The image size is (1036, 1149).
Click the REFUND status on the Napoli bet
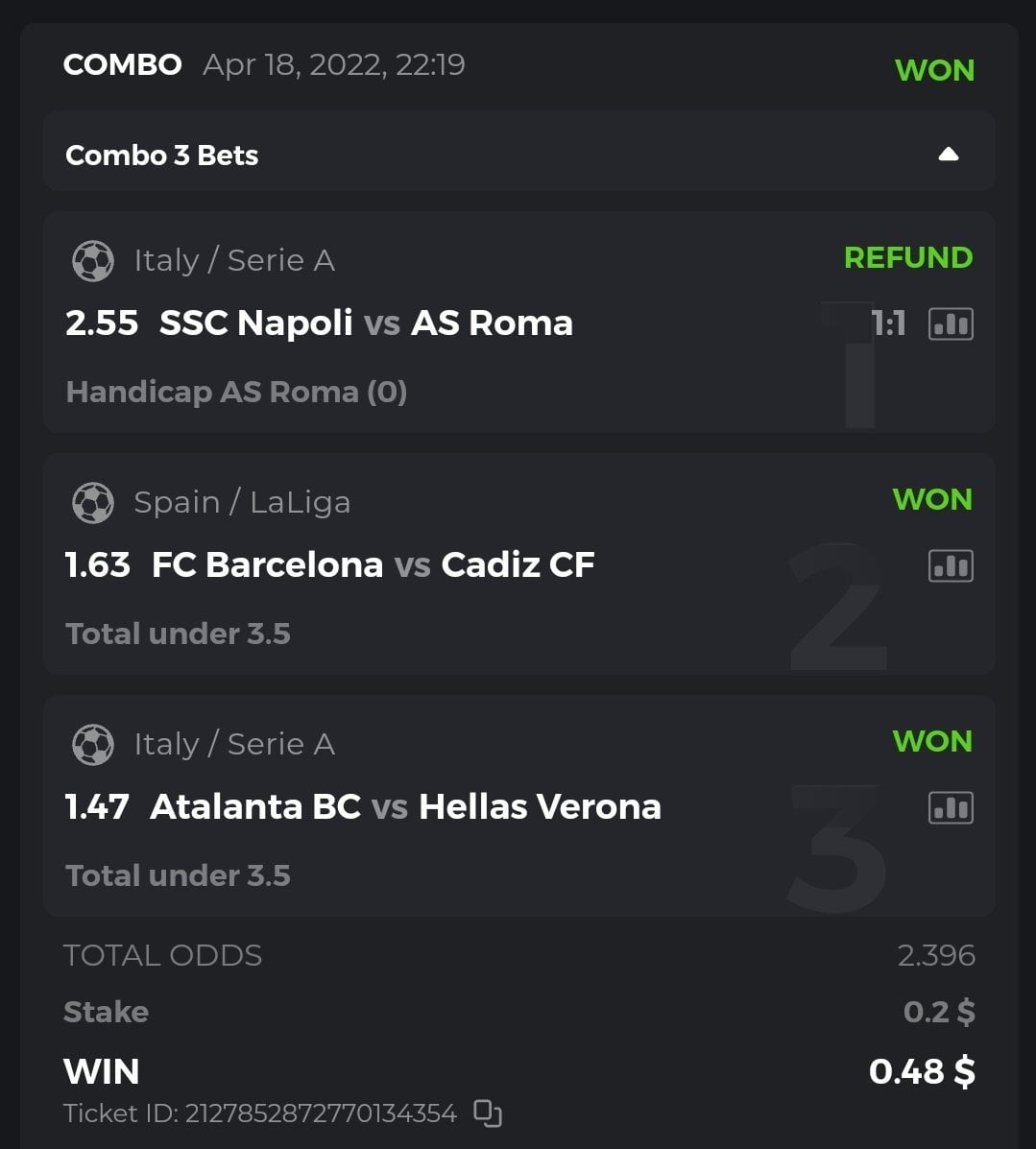coord(907,258)
